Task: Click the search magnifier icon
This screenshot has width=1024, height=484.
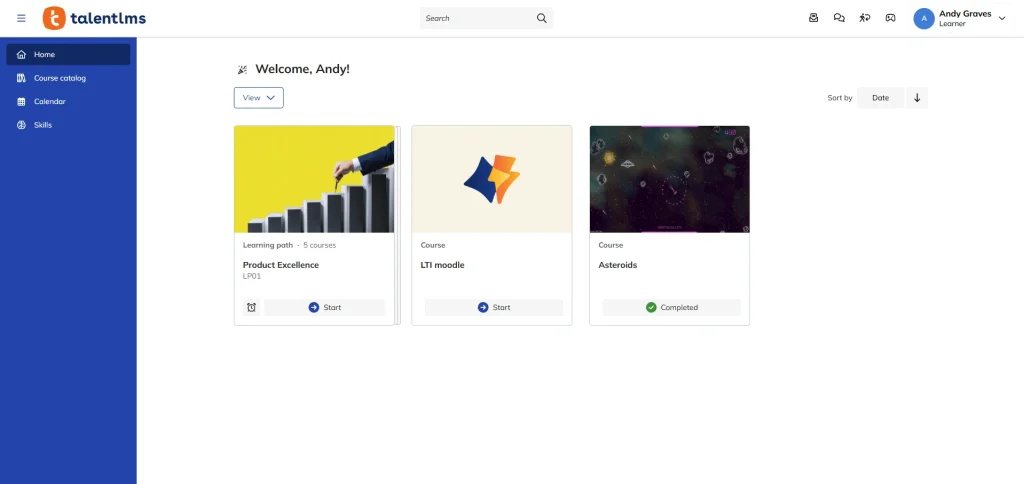Action: pyautogui.click(x=542, y=18)
